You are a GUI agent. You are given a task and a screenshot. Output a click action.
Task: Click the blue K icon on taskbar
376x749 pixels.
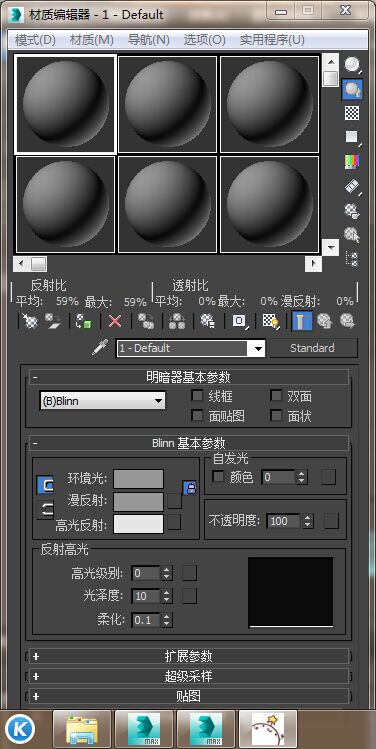[x=20, y=729]
